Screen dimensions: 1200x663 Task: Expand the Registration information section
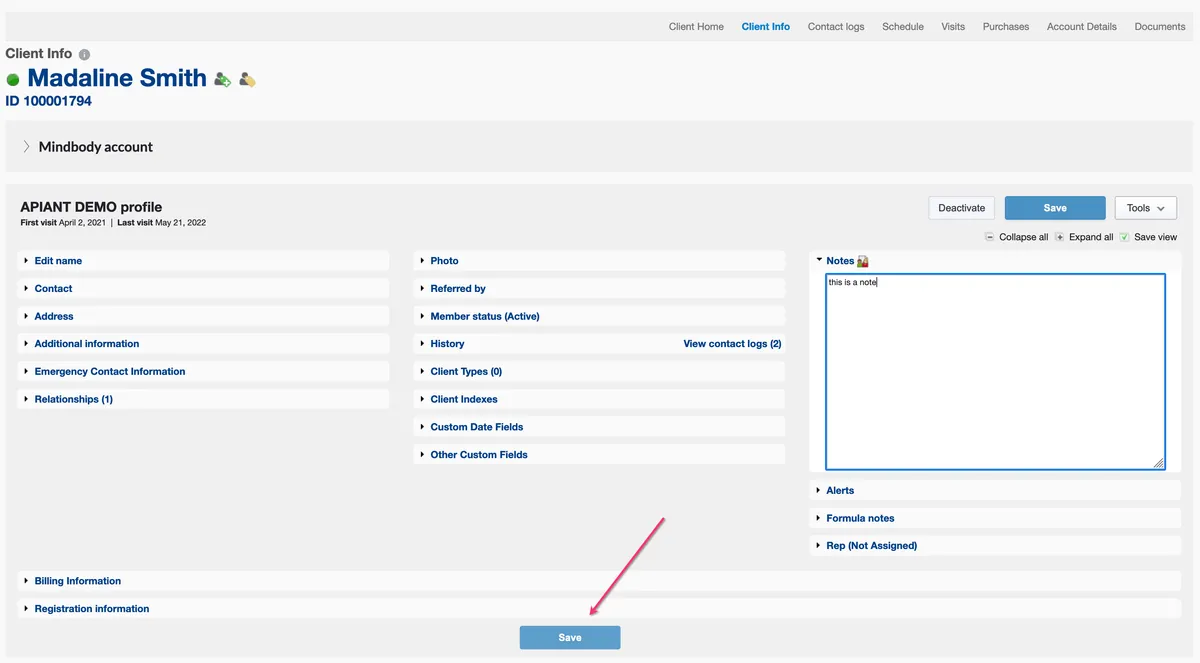pos(599,609)
